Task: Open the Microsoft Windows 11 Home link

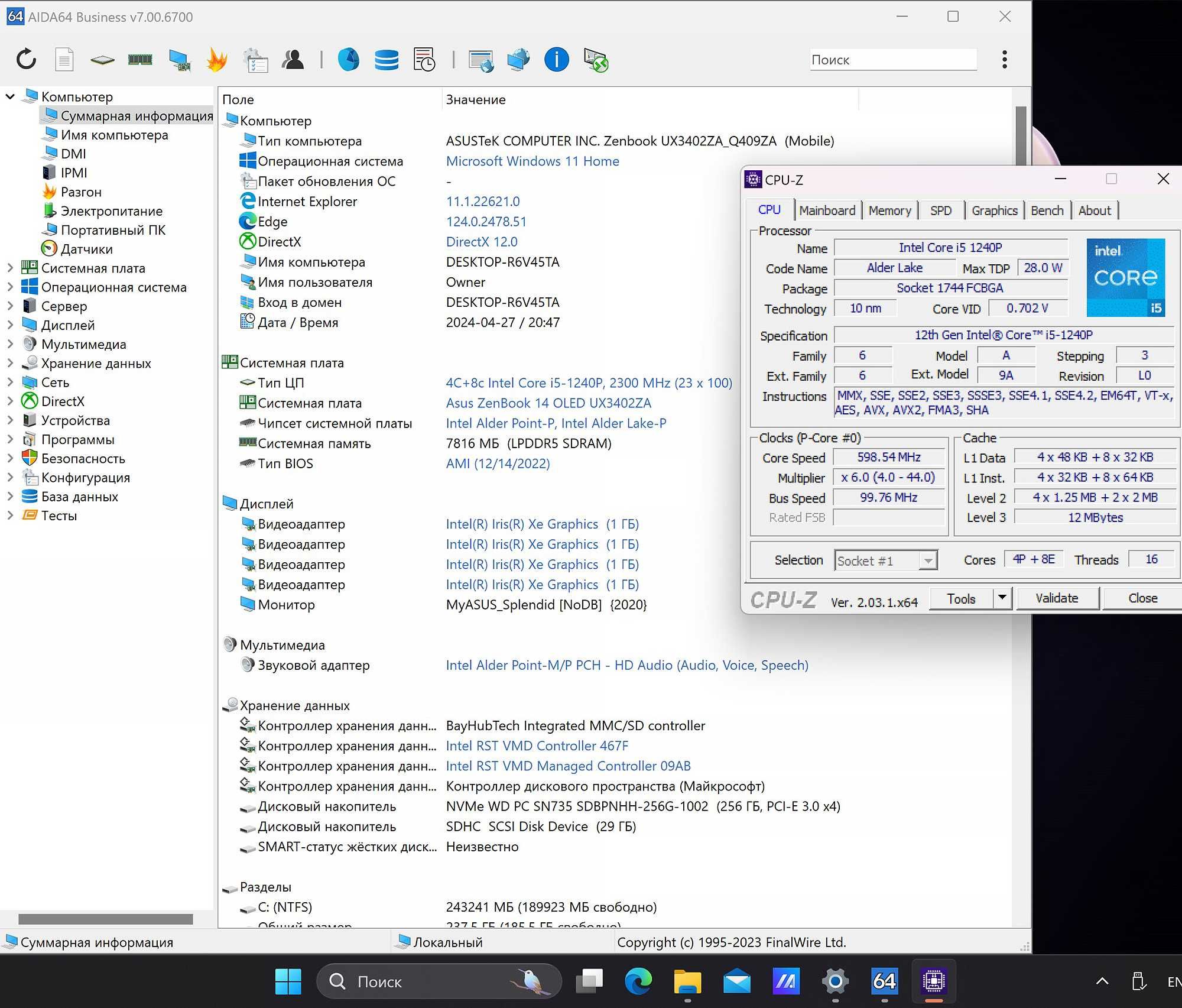Action: 532,161
